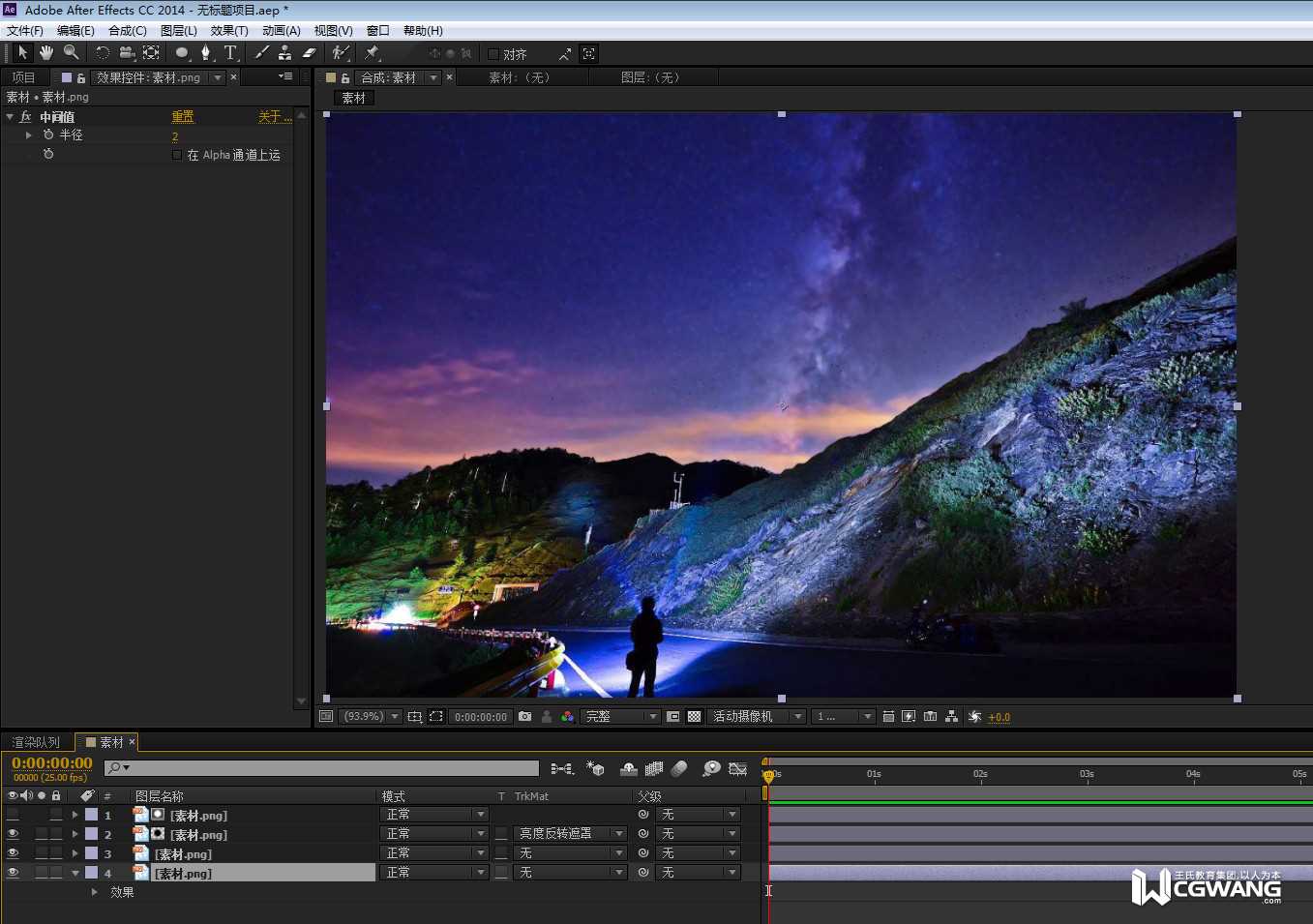Image resolution: width=1313 pixels, height=924 pixels.
Task: Open the 完整 resolution dropdown
Action: (621, 717)
